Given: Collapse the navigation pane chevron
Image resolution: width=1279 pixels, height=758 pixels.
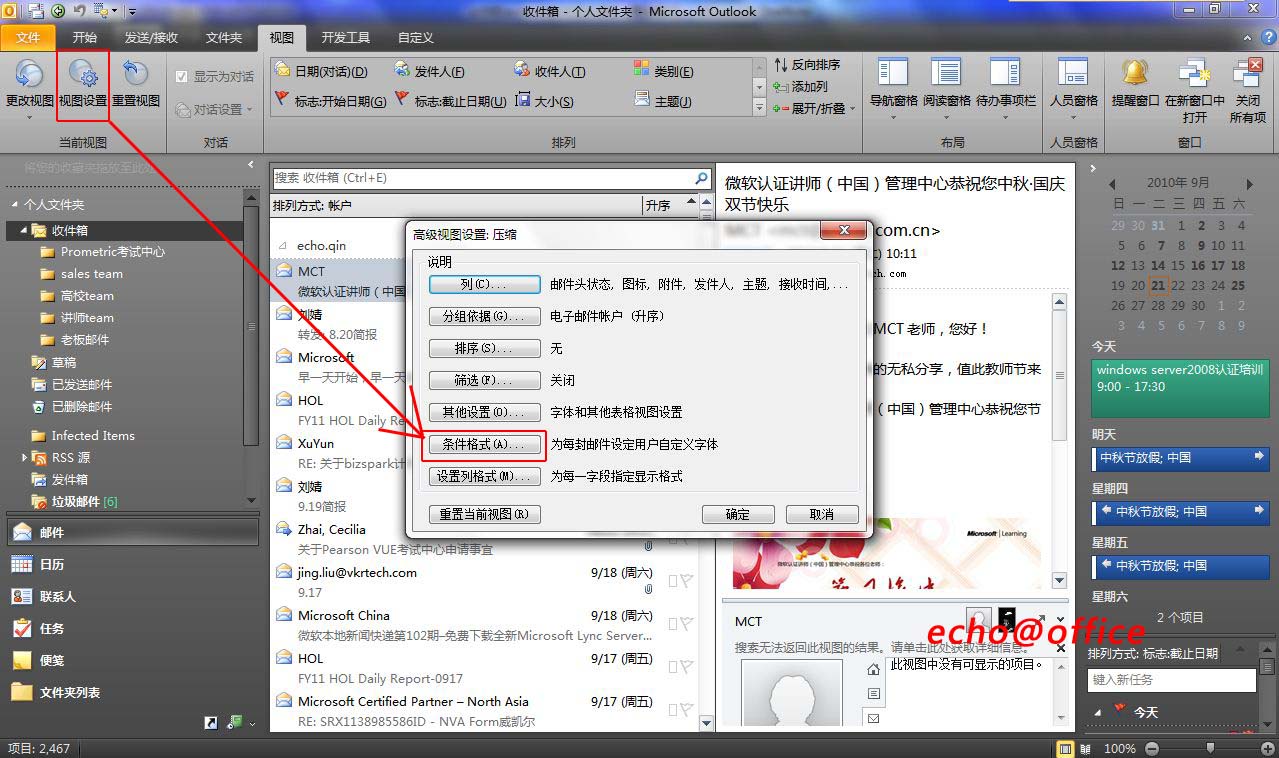Looking at the screenshot, I should pos(251,166).
